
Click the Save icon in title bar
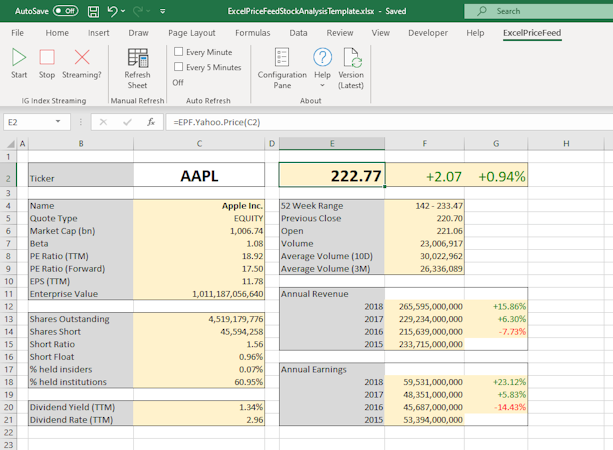pos(91,11)
